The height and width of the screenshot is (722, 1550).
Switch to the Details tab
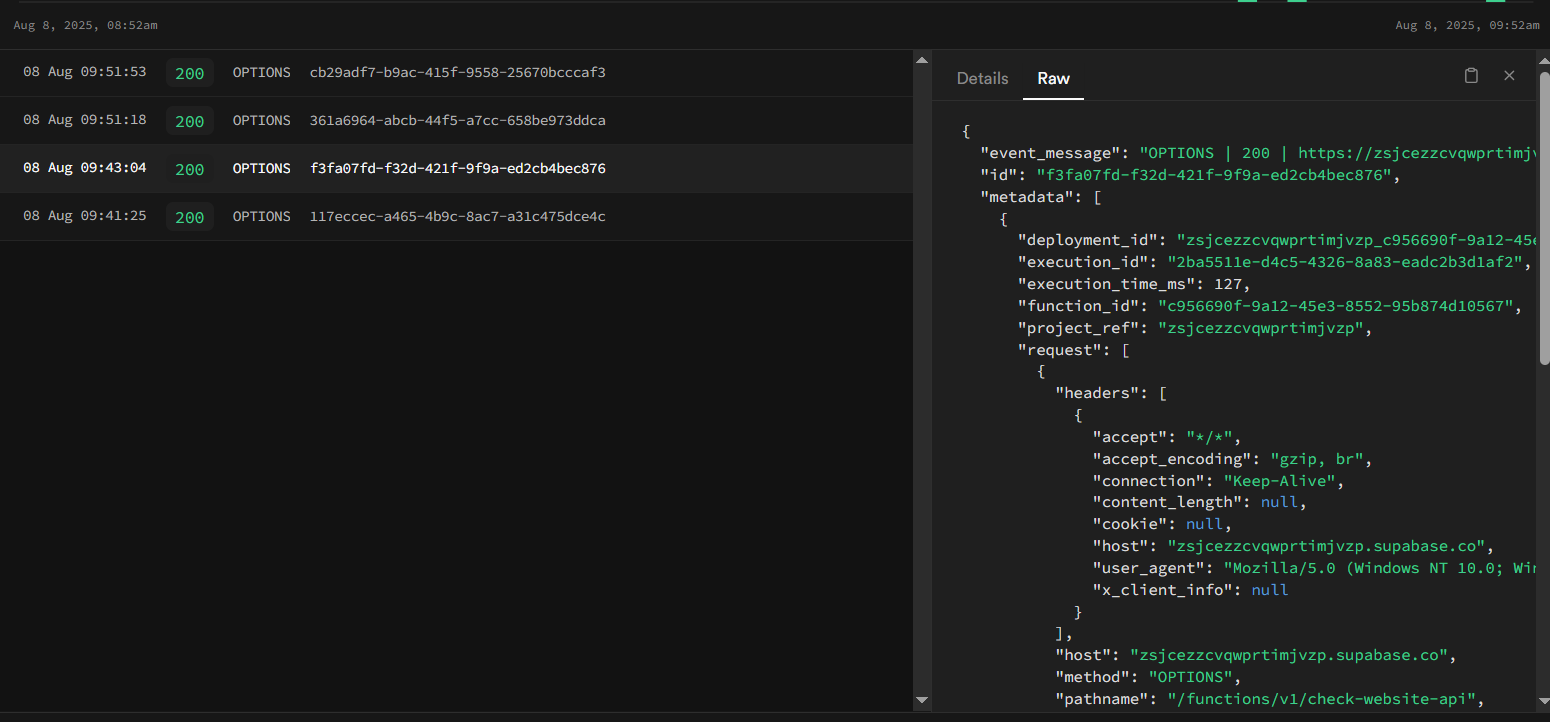pos(982,78)
